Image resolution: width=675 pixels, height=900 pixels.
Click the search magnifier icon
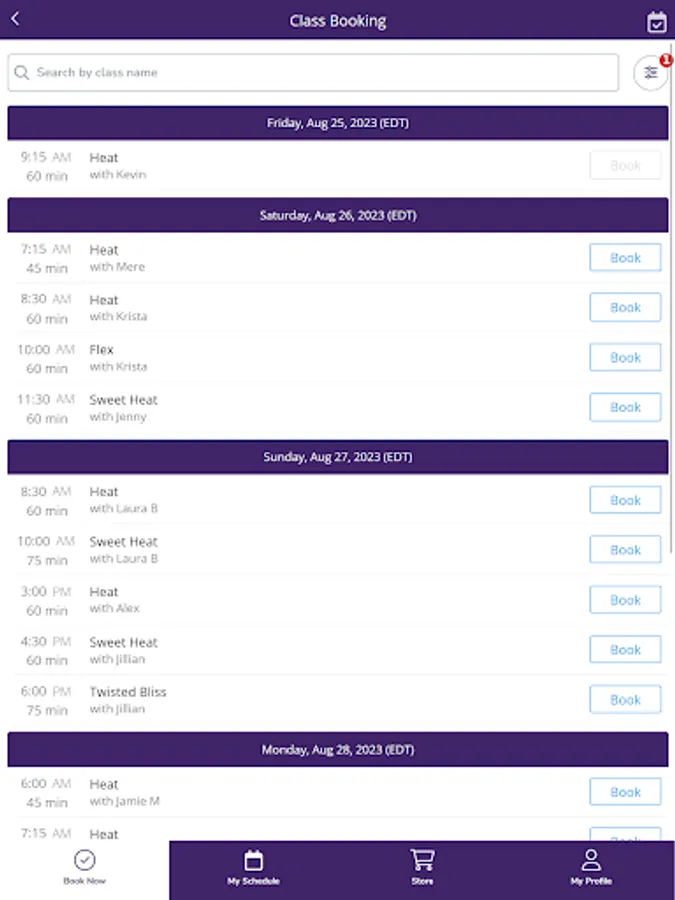pyautogui.click(x=22, y=73)
